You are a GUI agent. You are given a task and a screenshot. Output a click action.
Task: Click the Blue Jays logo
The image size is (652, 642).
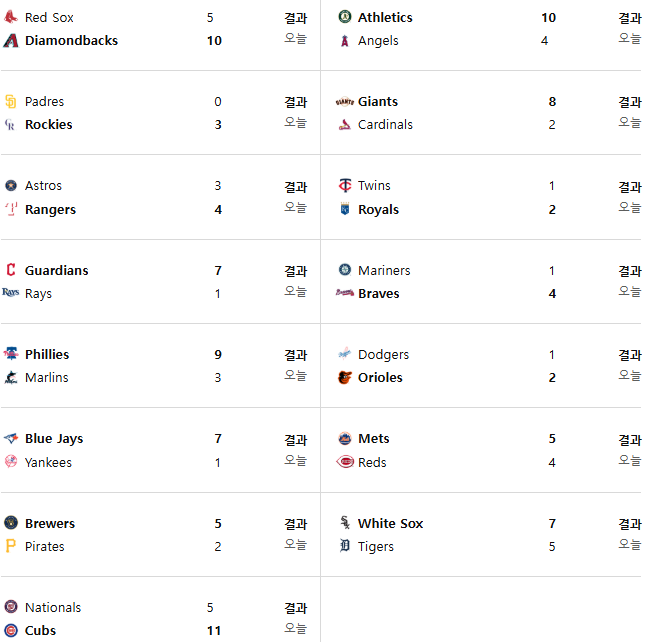11,438
